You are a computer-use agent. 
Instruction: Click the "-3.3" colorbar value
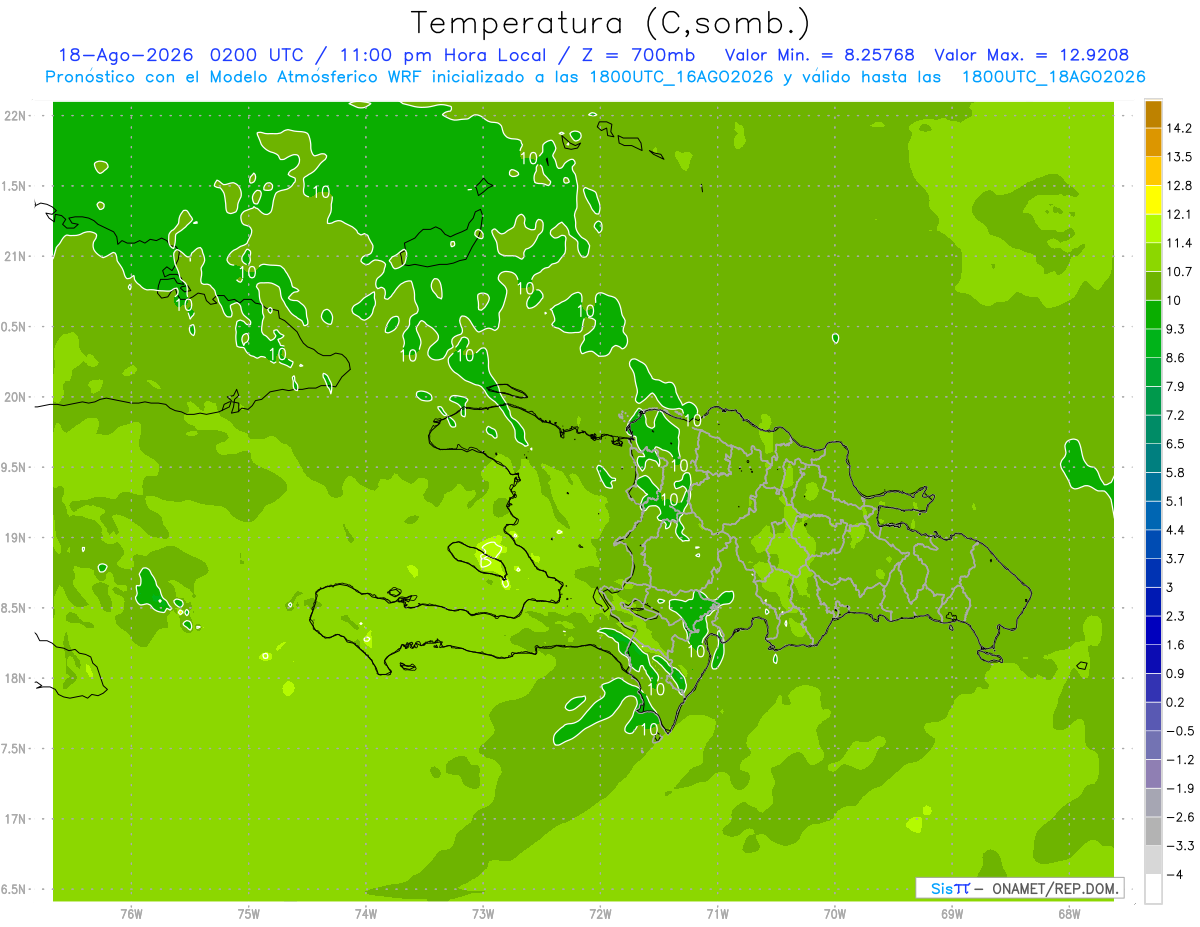(x=1179, y=846)
